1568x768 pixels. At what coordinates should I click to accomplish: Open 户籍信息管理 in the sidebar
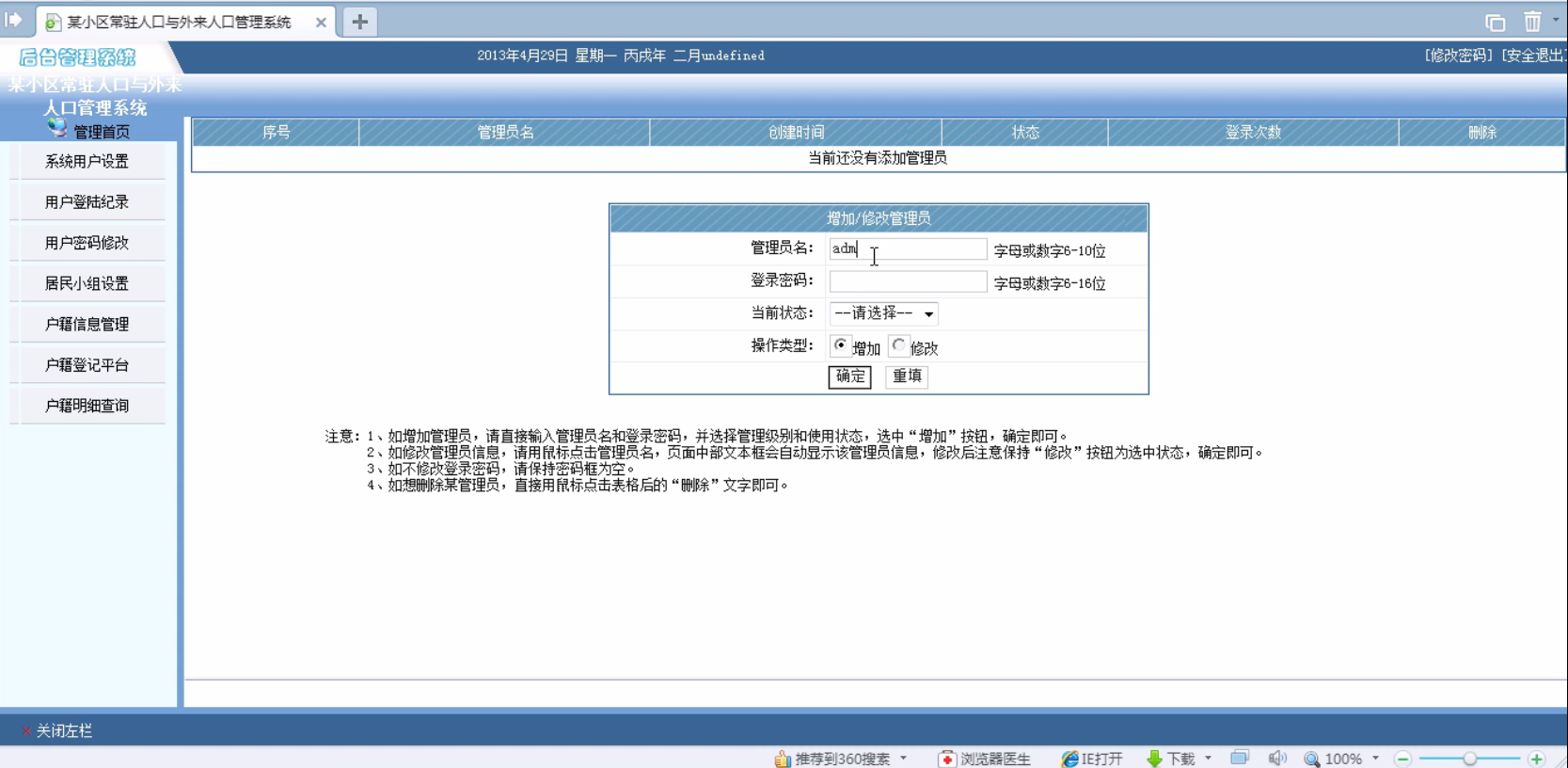[x=87, y=324]
